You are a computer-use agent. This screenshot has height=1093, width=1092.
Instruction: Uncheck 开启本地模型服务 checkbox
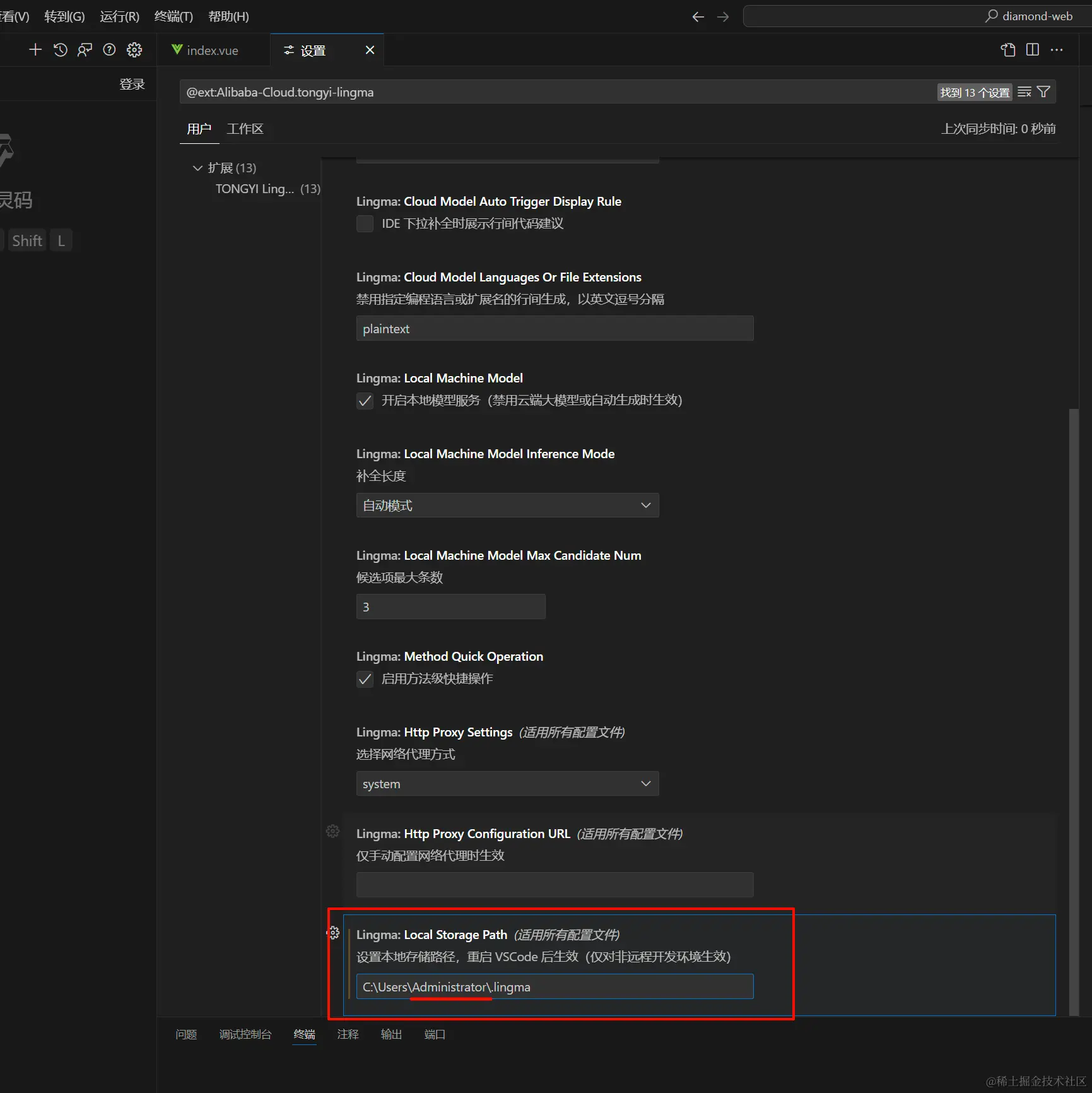coord(365,401)
